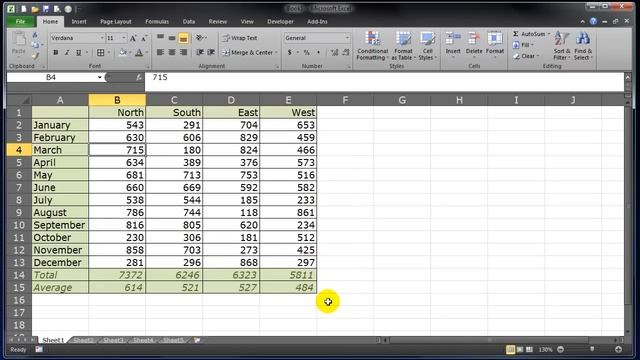Click the Insert Function fx icon
Screen dimensions: 640x360
tap(139, 77)
